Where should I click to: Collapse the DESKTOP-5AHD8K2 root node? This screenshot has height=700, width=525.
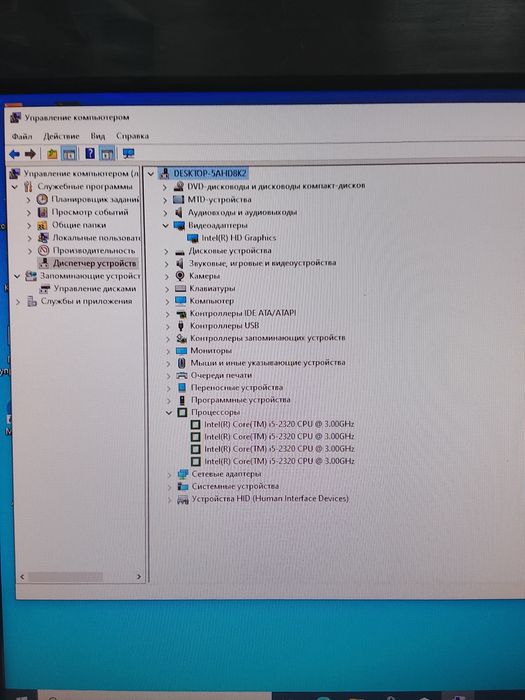tap(151, 174)
